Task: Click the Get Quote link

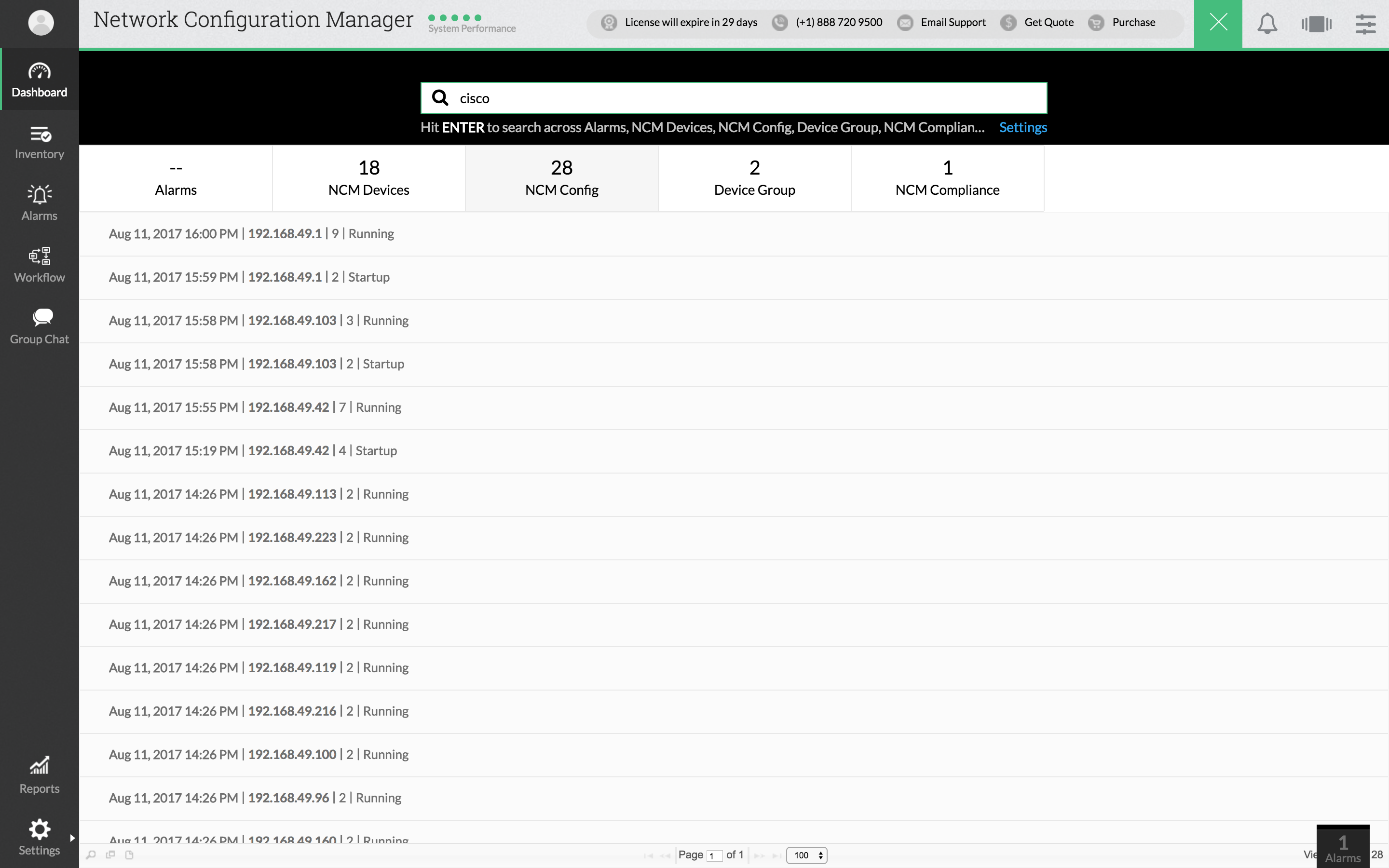Action: point(1049,22)
